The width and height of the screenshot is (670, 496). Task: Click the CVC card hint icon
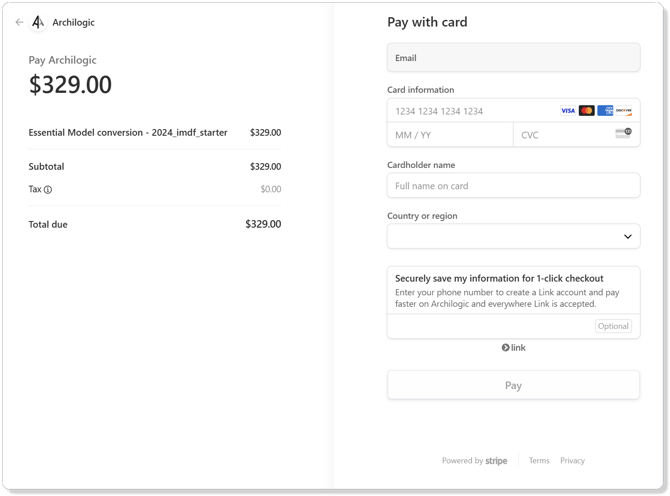coord(623,133)
